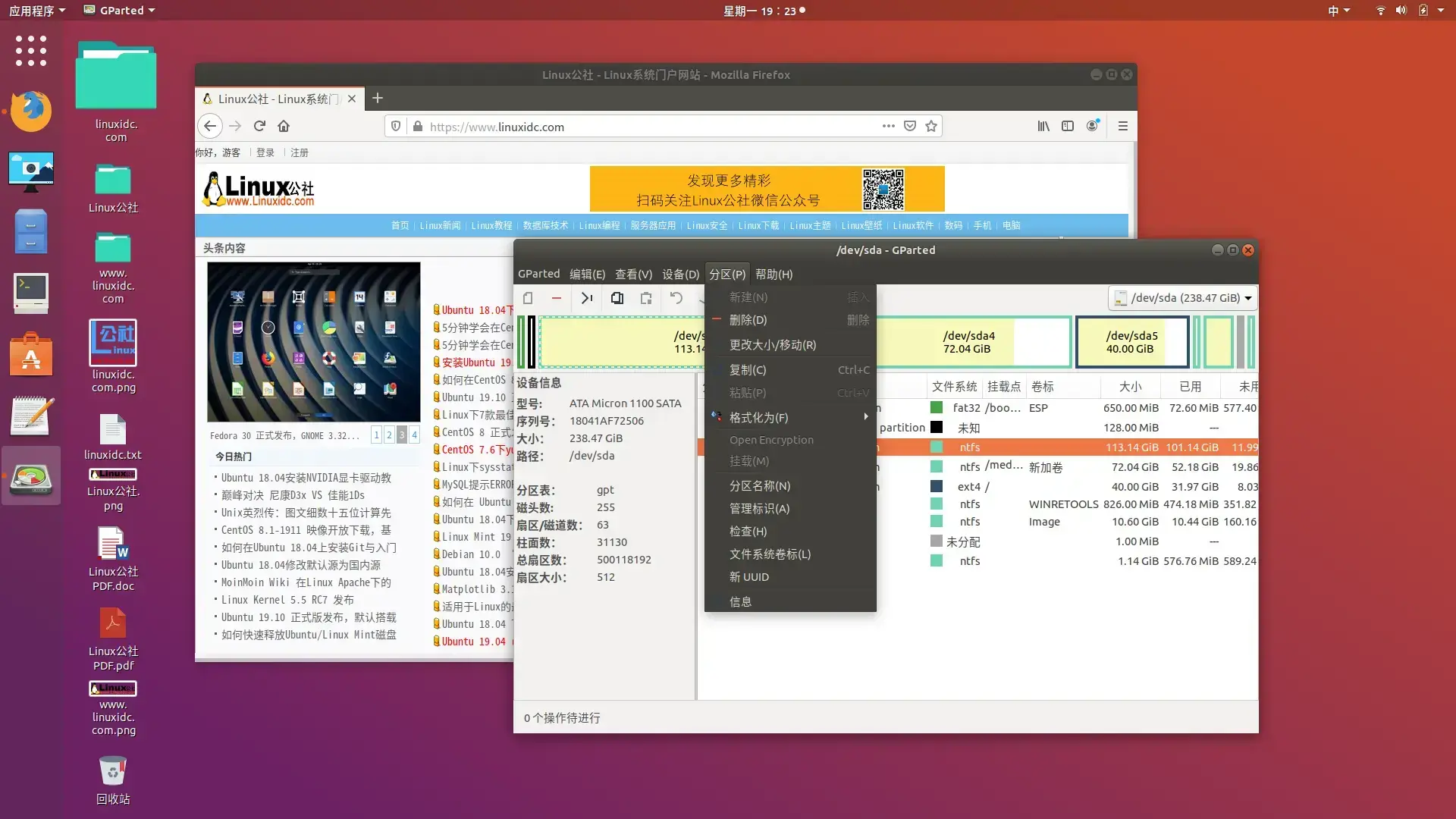Click the Linux教程 navigation link
1456x819 pixels.
(491, 225)
